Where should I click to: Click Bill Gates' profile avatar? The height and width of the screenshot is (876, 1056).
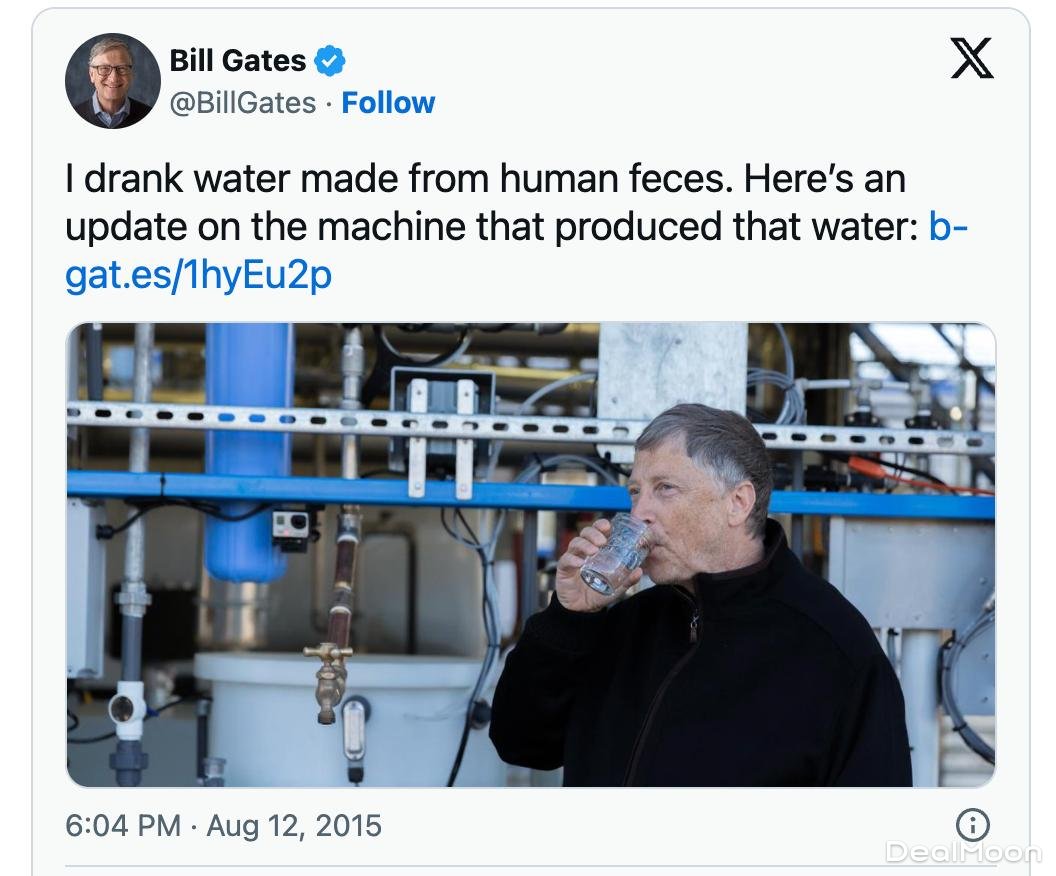[113, 81]
